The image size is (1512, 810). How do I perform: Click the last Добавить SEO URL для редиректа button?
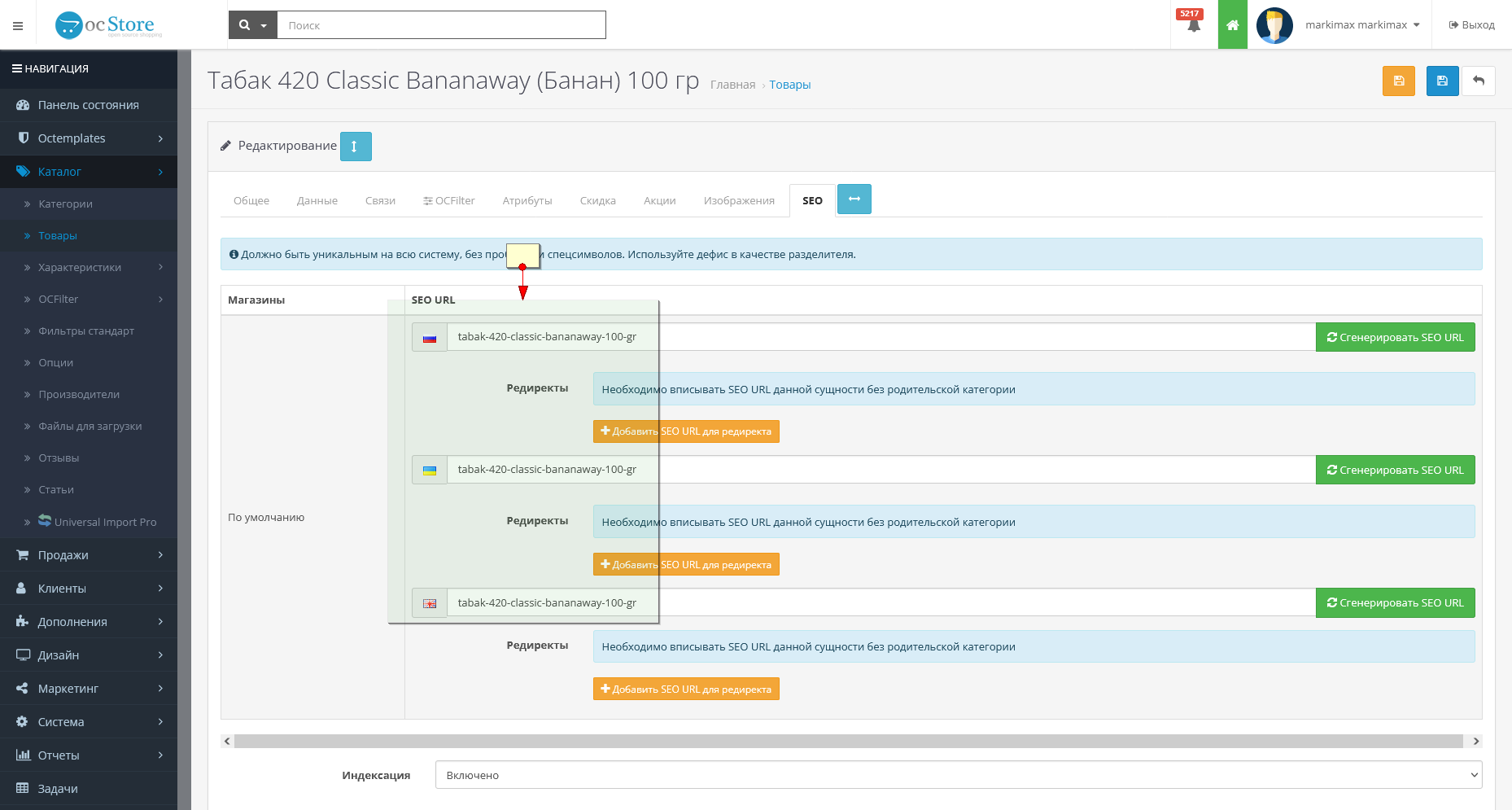(x=686, y=690)
